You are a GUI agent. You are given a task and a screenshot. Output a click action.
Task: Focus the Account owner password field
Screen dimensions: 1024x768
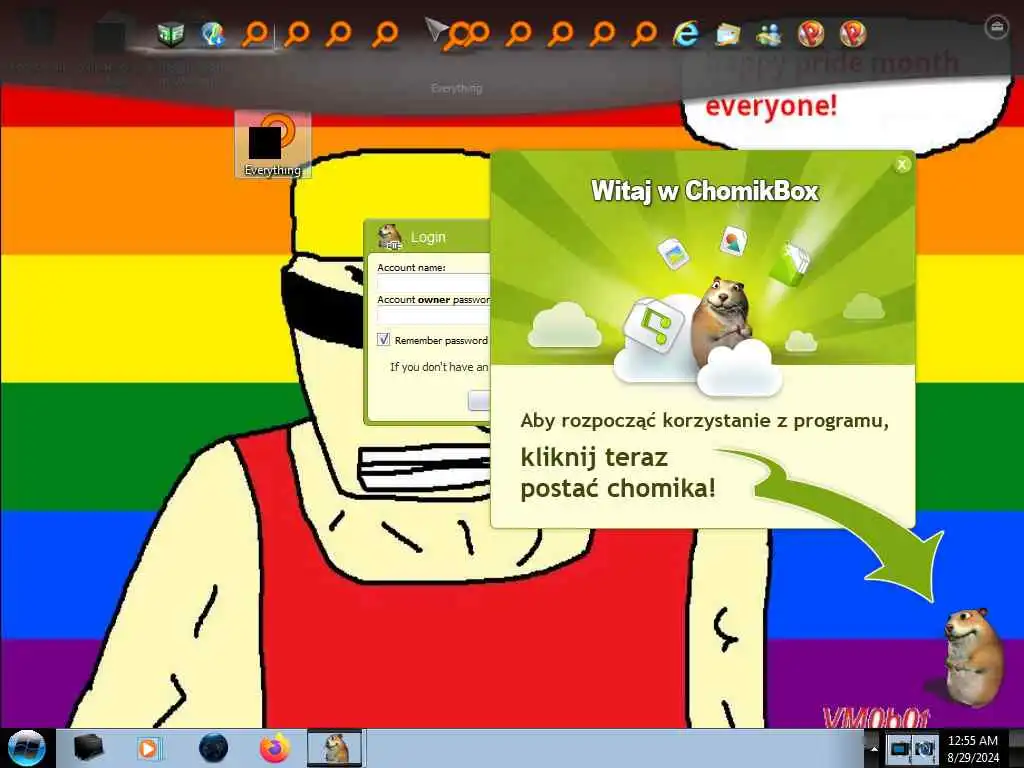coord(434,315)
